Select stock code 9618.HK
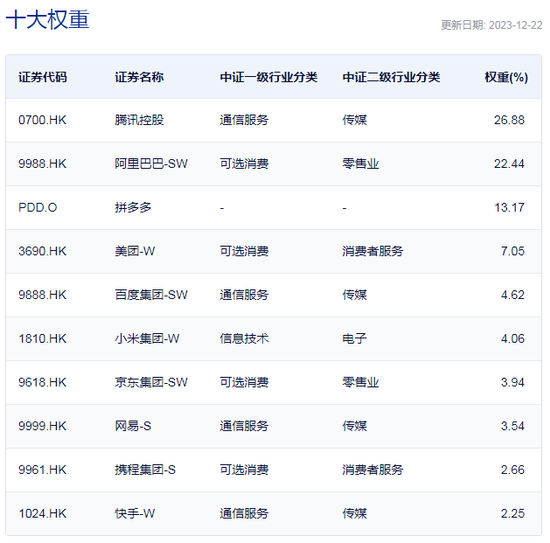 (x=42, y=382)
